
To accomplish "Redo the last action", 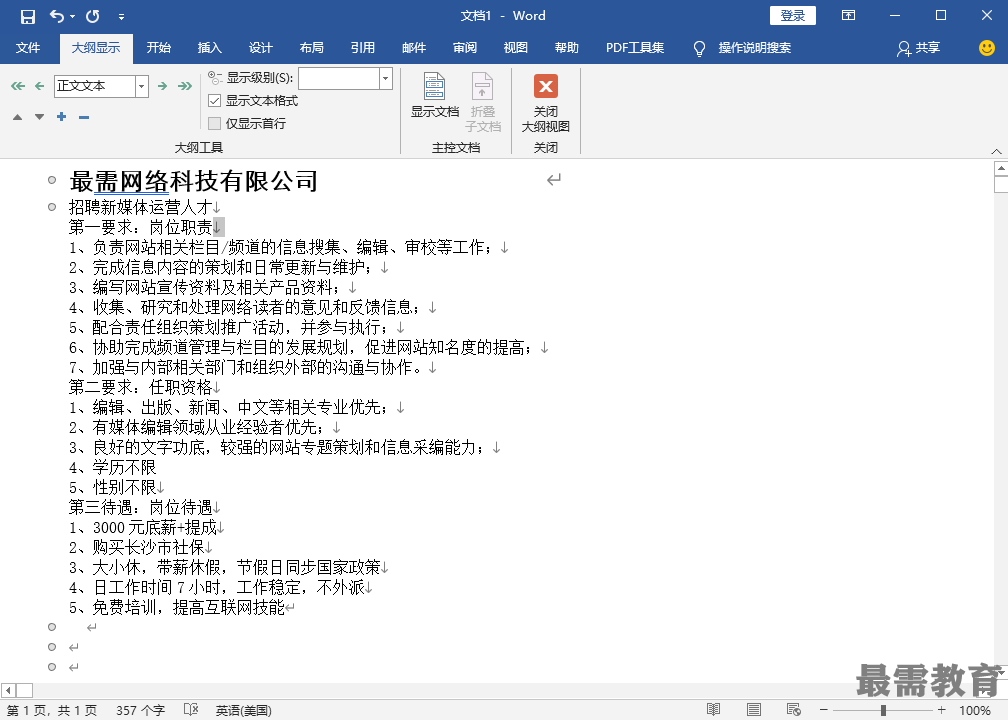I will tap(93, 16).
